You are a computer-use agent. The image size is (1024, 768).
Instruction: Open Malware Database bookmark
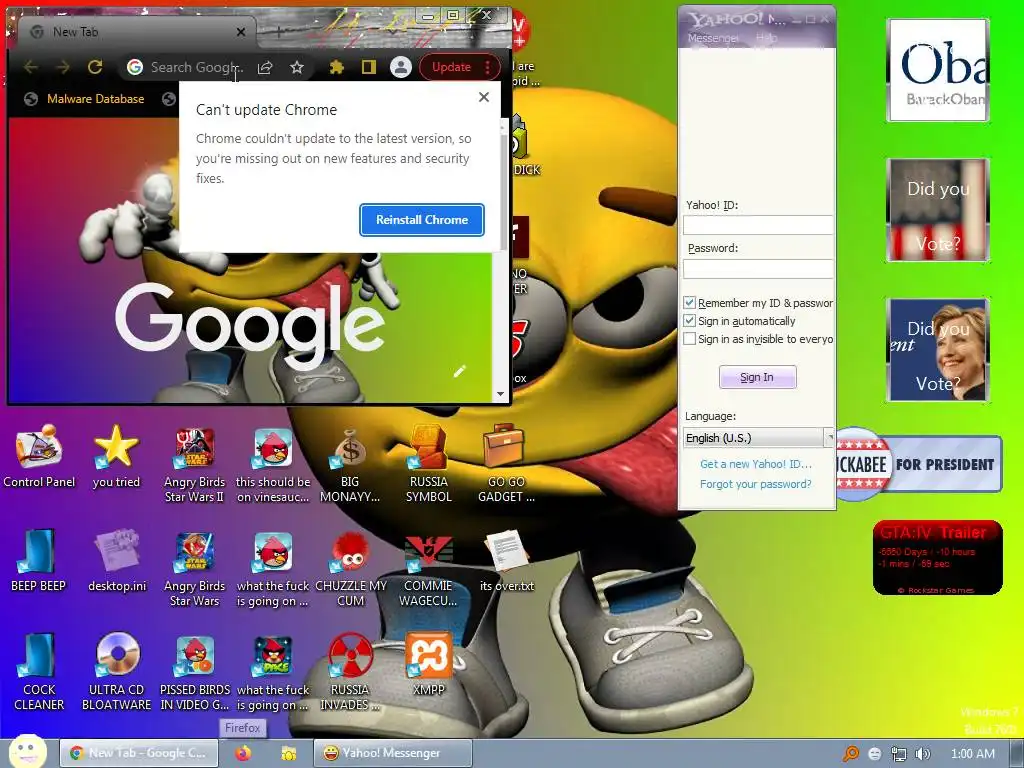tap(84, 99)
